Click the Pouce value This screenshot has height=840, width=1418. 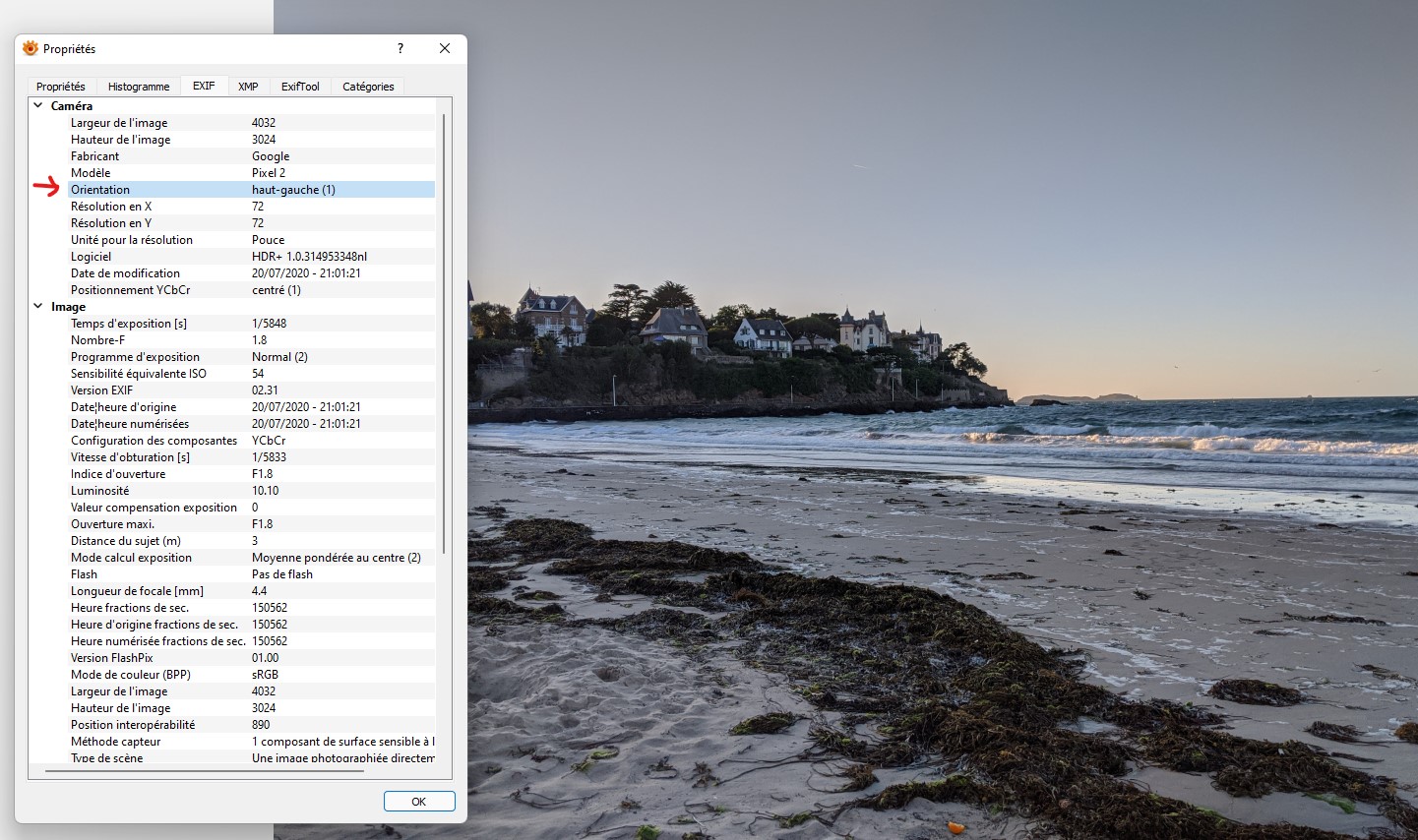coord(268,240)
